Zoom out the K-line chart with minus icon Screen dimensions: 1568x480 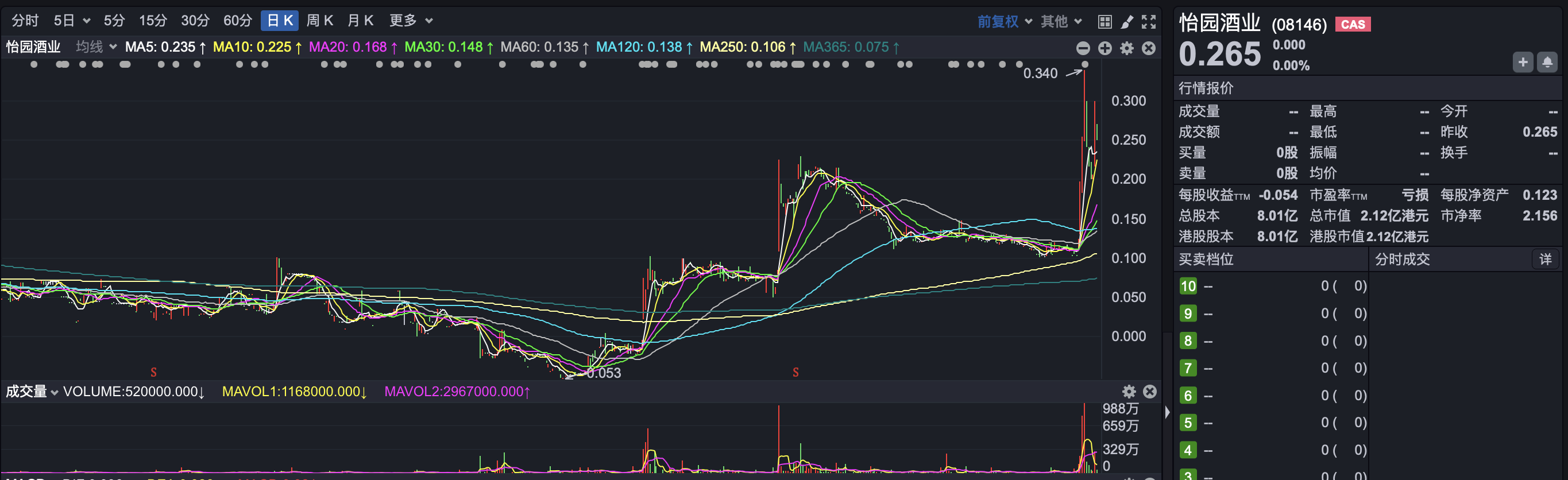point(1083,48)
